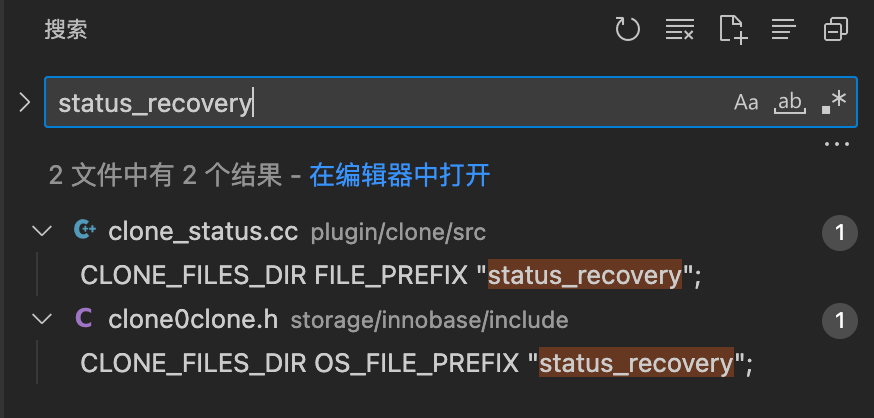Screen dimensions: 874x418
Task: Toggle search details ellipsis
Action: [x=836, y=145]
